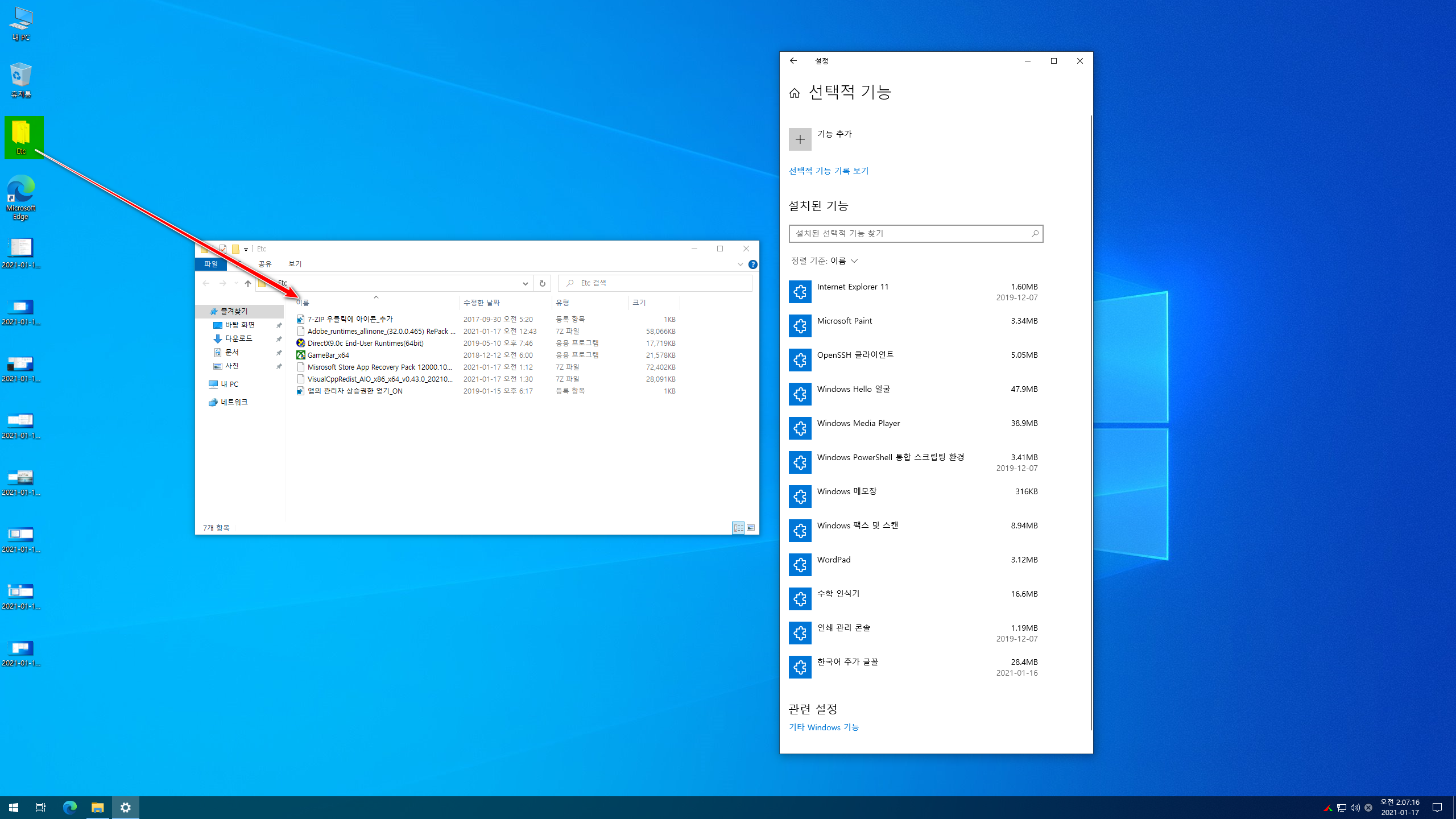
Task: Open the Quick Access Toolbar customize dropdown
Action: pyautogui.click(x=246, y=249)
